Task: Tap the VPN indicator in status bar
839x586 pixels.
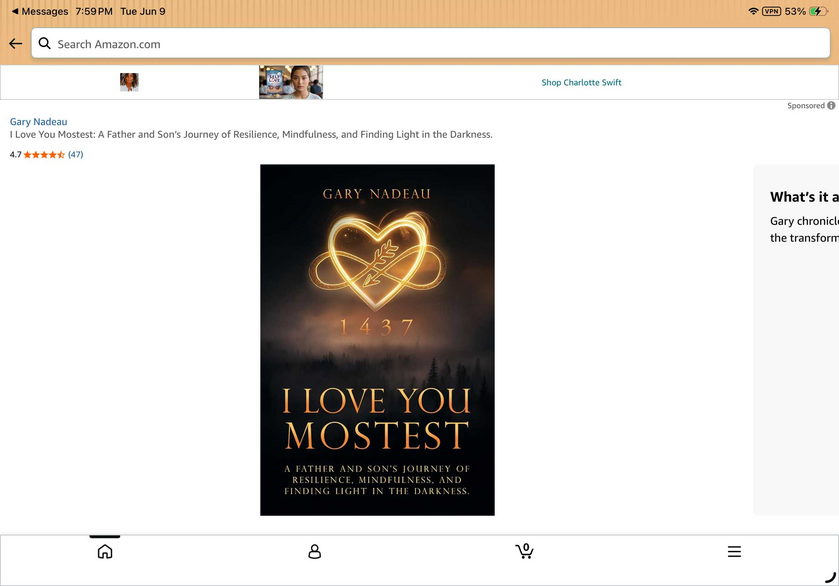Action: (771, 11)
